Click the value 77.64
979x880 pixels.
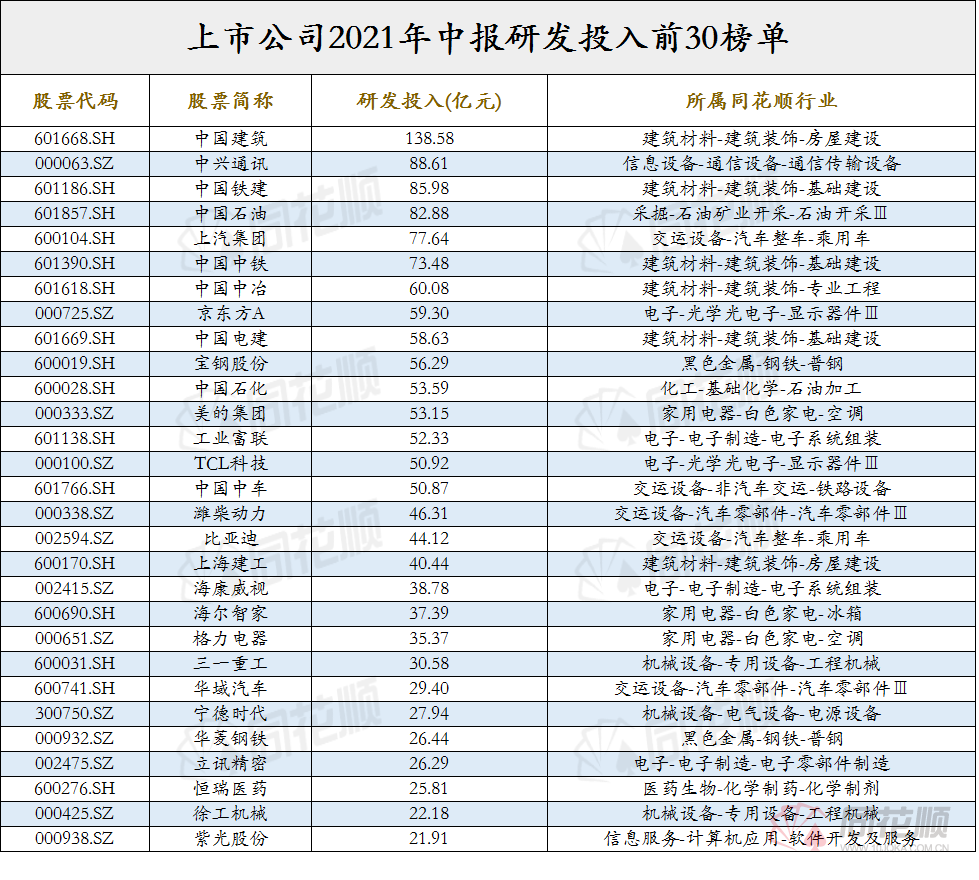[429, 239]
